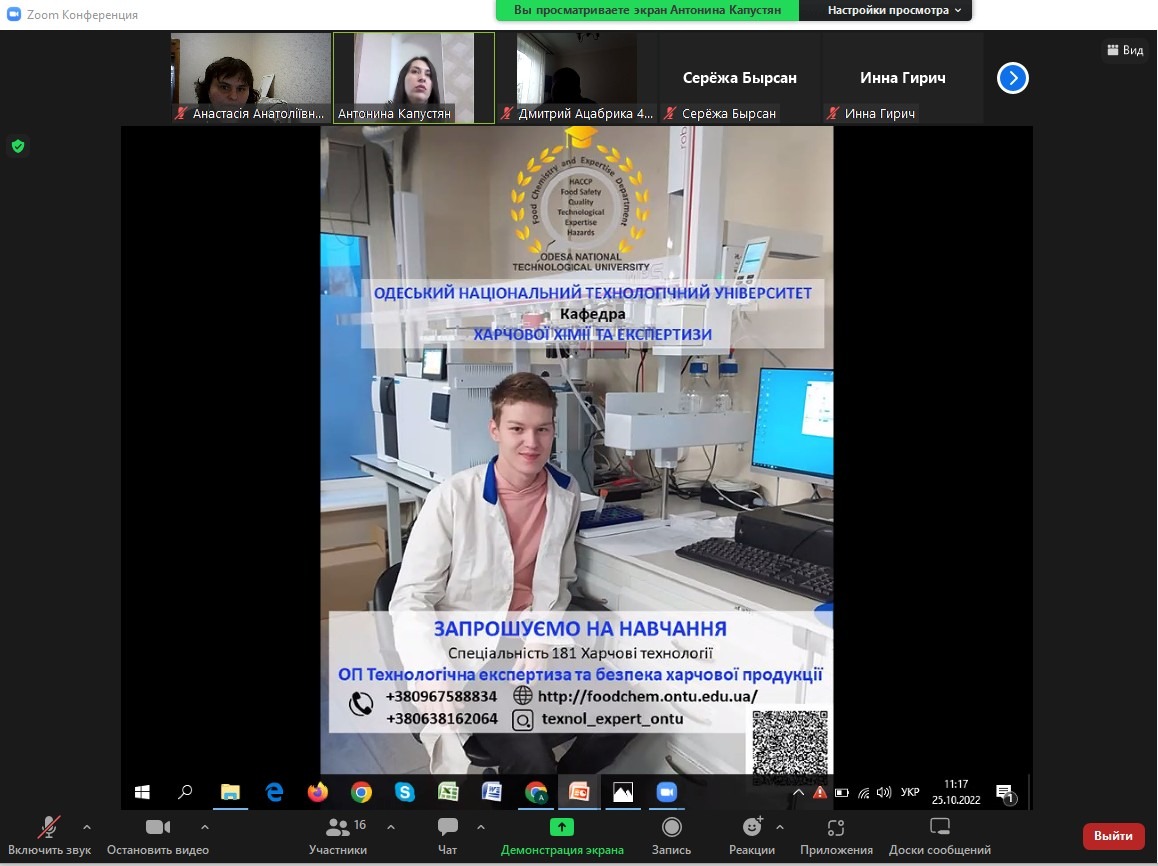Open second Chrome profile icon in taskbar
Viewport: 1158px width, 866px height.
pos(536,792)
